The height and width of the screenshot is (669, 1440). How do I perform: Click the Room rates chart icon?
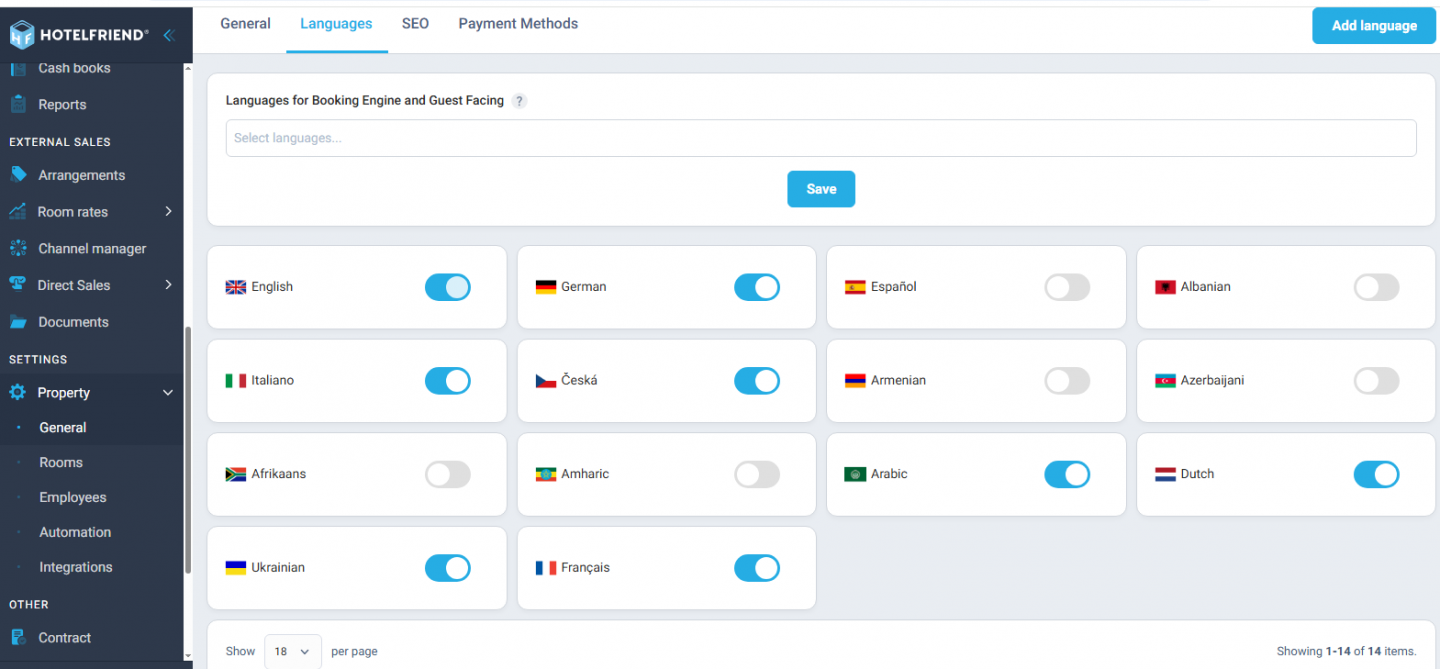(x=18, y=212)
